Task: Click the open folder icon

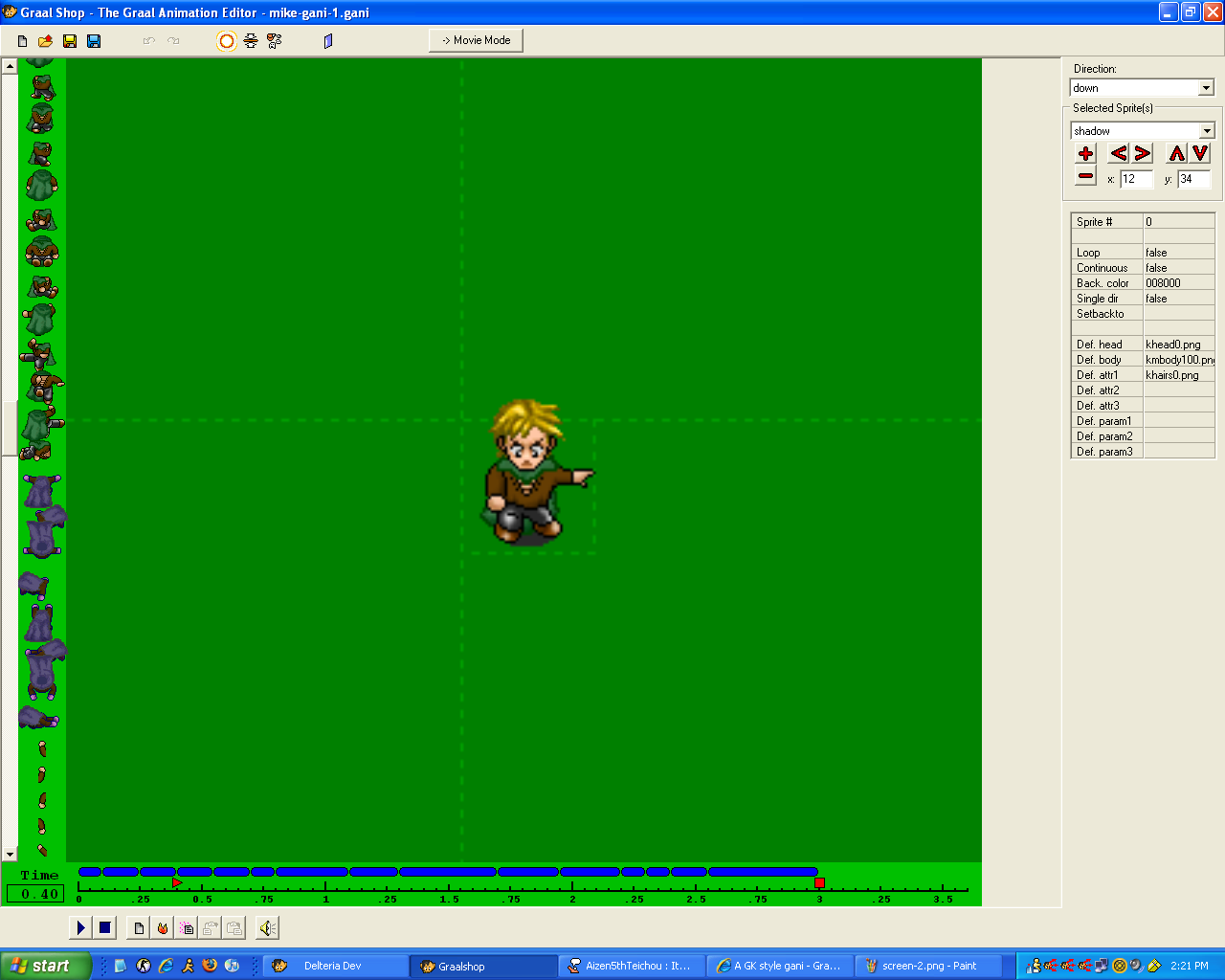Action: pyautogui.click(x=45, y=41)
